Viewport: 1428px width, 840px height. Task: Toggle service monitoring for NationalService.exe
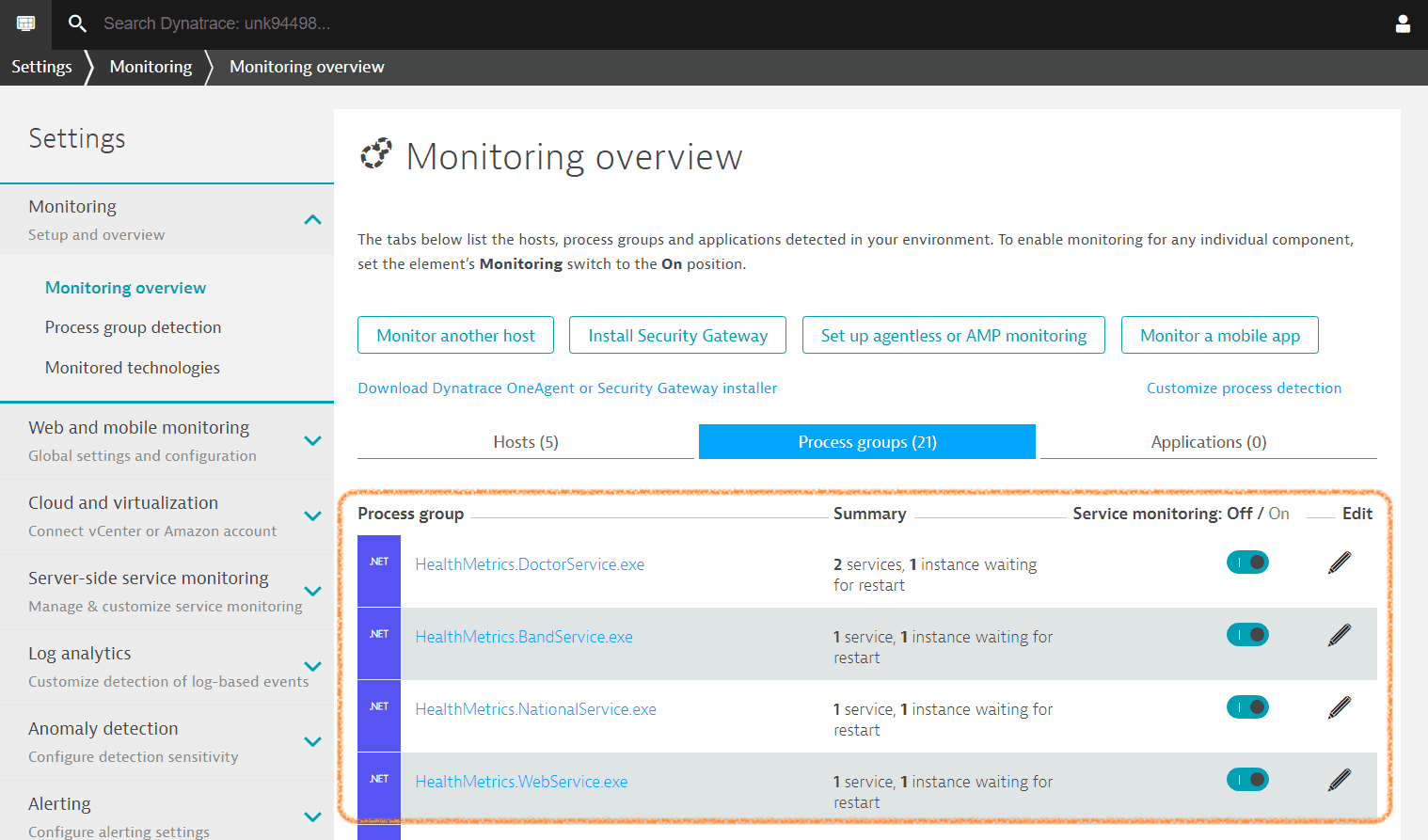tap(1247, 707)
